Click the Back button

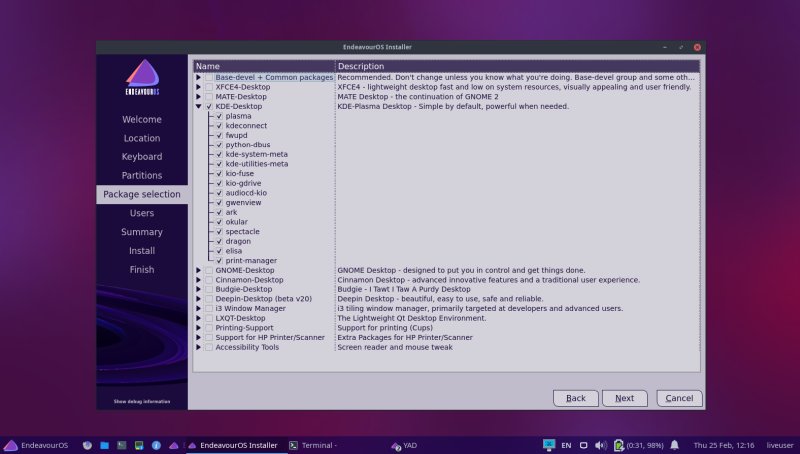click(576, 398)
